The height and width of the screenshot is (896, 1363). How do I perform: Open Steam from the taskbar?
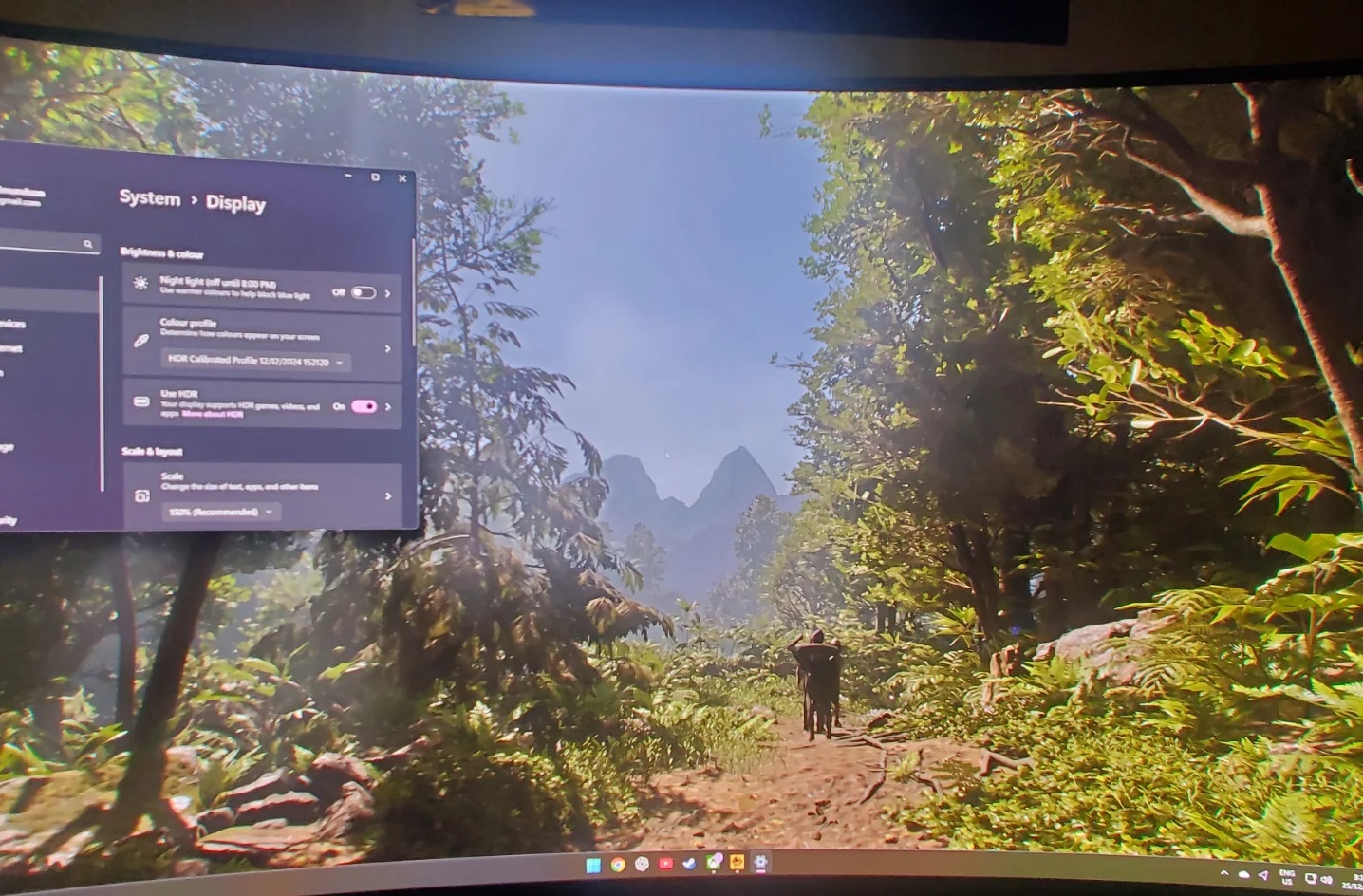689,863
